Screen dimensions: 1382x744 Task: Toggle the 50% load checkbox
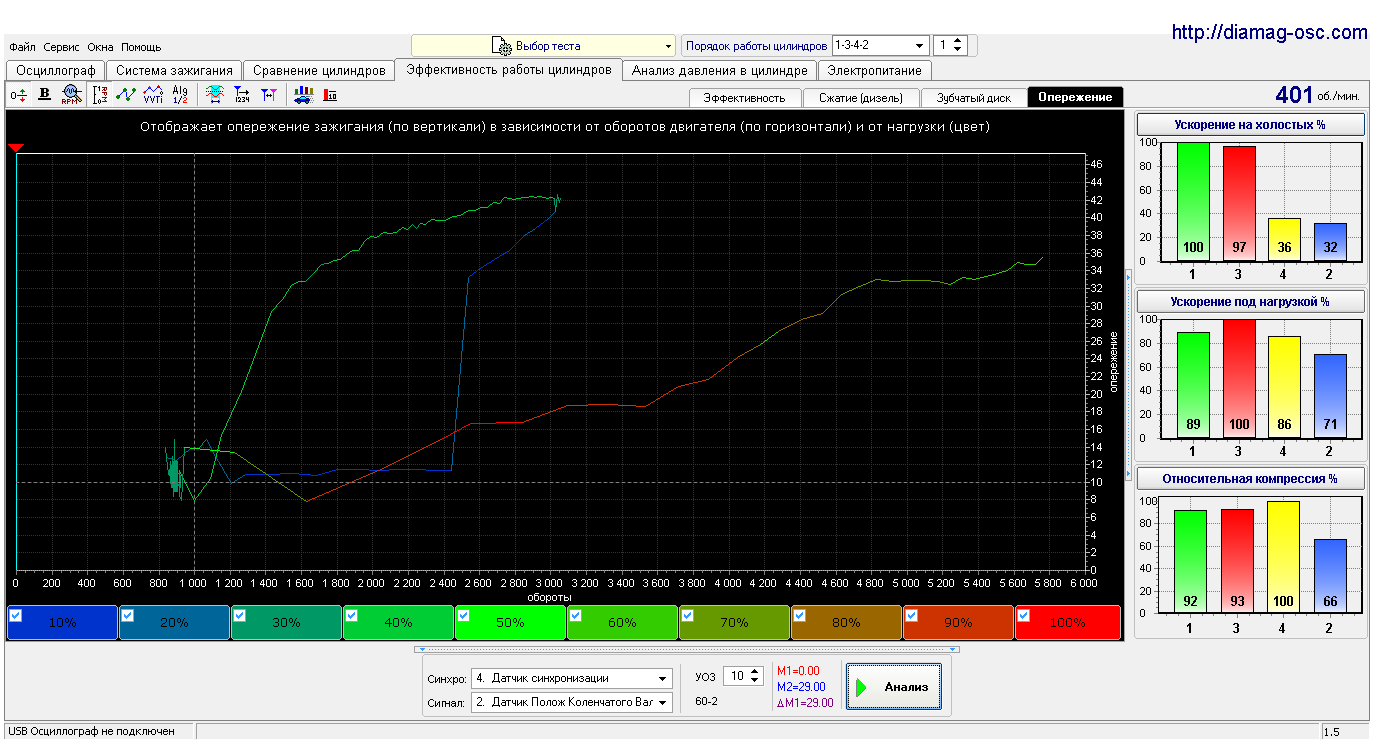[x=463, y=616]
